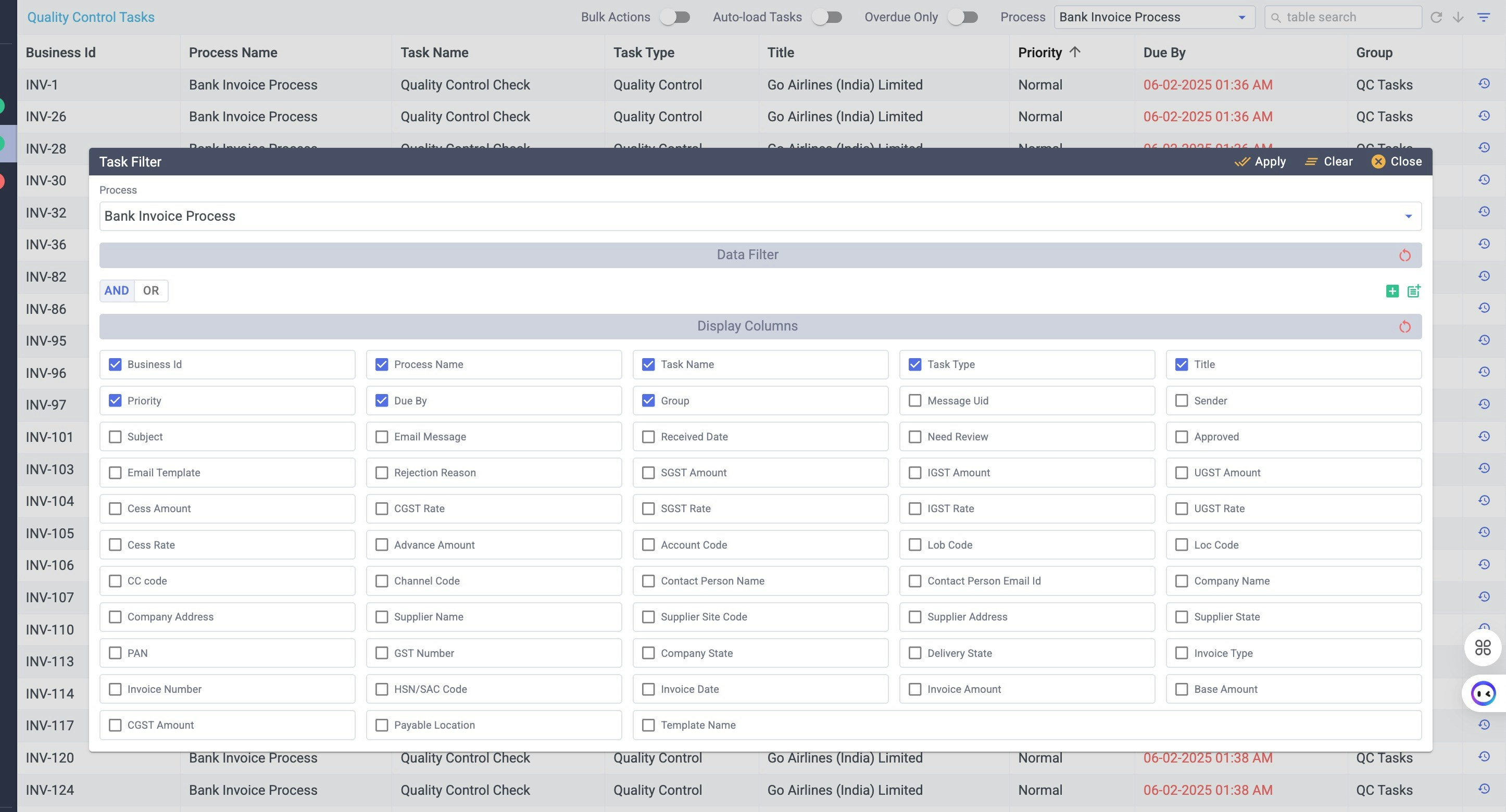Check the Invoice Number column checkbox
The height and width of the screenshot is (812, 1506).
115,689
